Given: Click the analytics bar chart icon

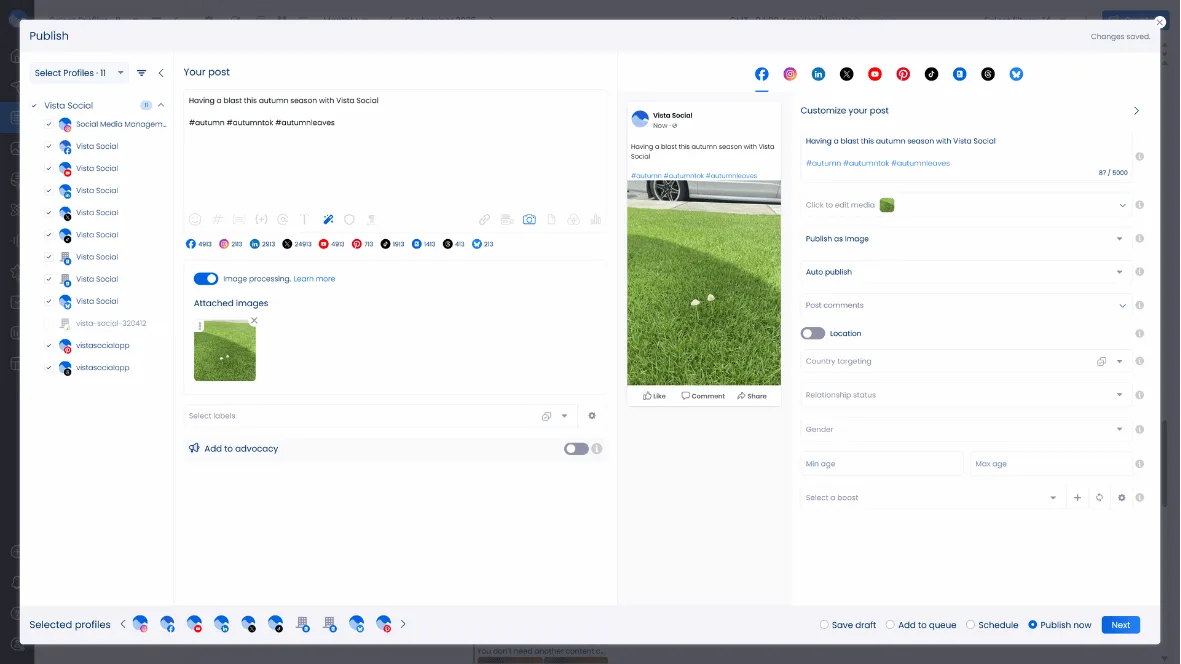Looking at the screenshot, I should [x=596, y=219].
